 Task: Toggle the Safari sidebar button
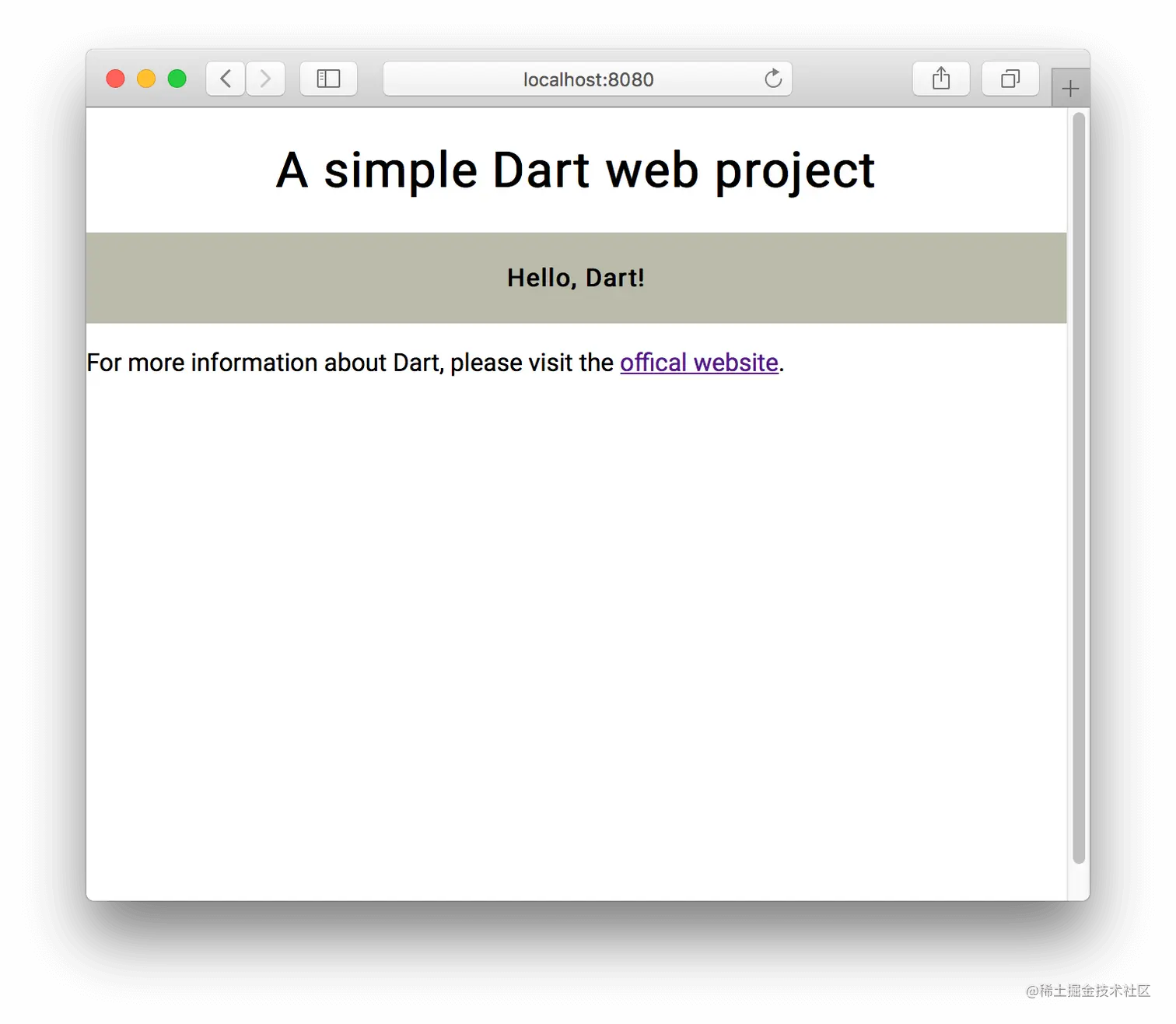click(328, 79)
